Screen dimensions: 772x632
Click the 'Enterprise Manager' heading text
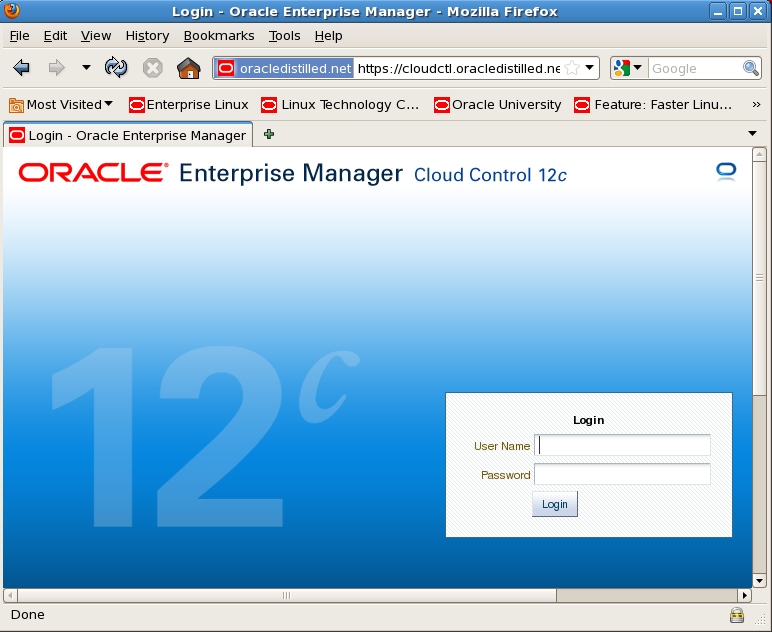click(x=291, y=174)
